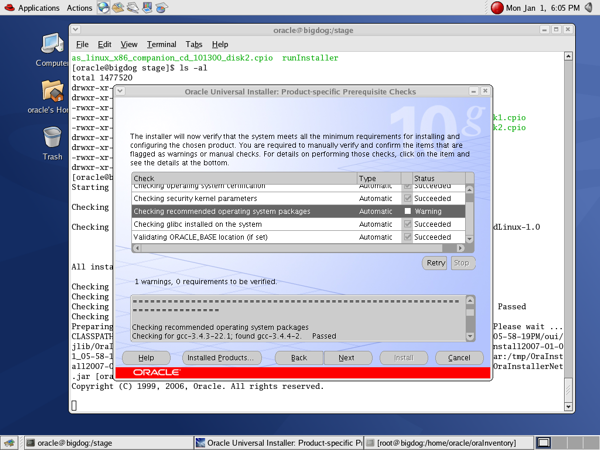
Task: Select the Validating ORACLE_BASE location row
Action: coord(298,237)
